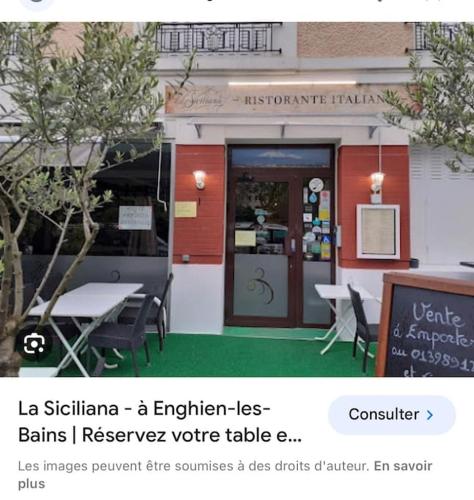Open Google Lens search on the photo
474x500 pixels.
tap(34, 344)
